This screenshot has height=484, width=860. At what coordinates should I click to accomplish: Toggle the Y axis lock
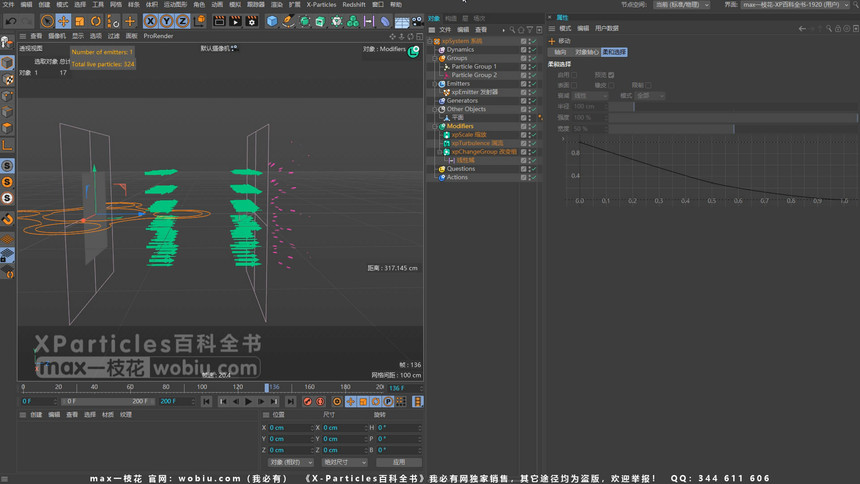(x=166, y=21)
